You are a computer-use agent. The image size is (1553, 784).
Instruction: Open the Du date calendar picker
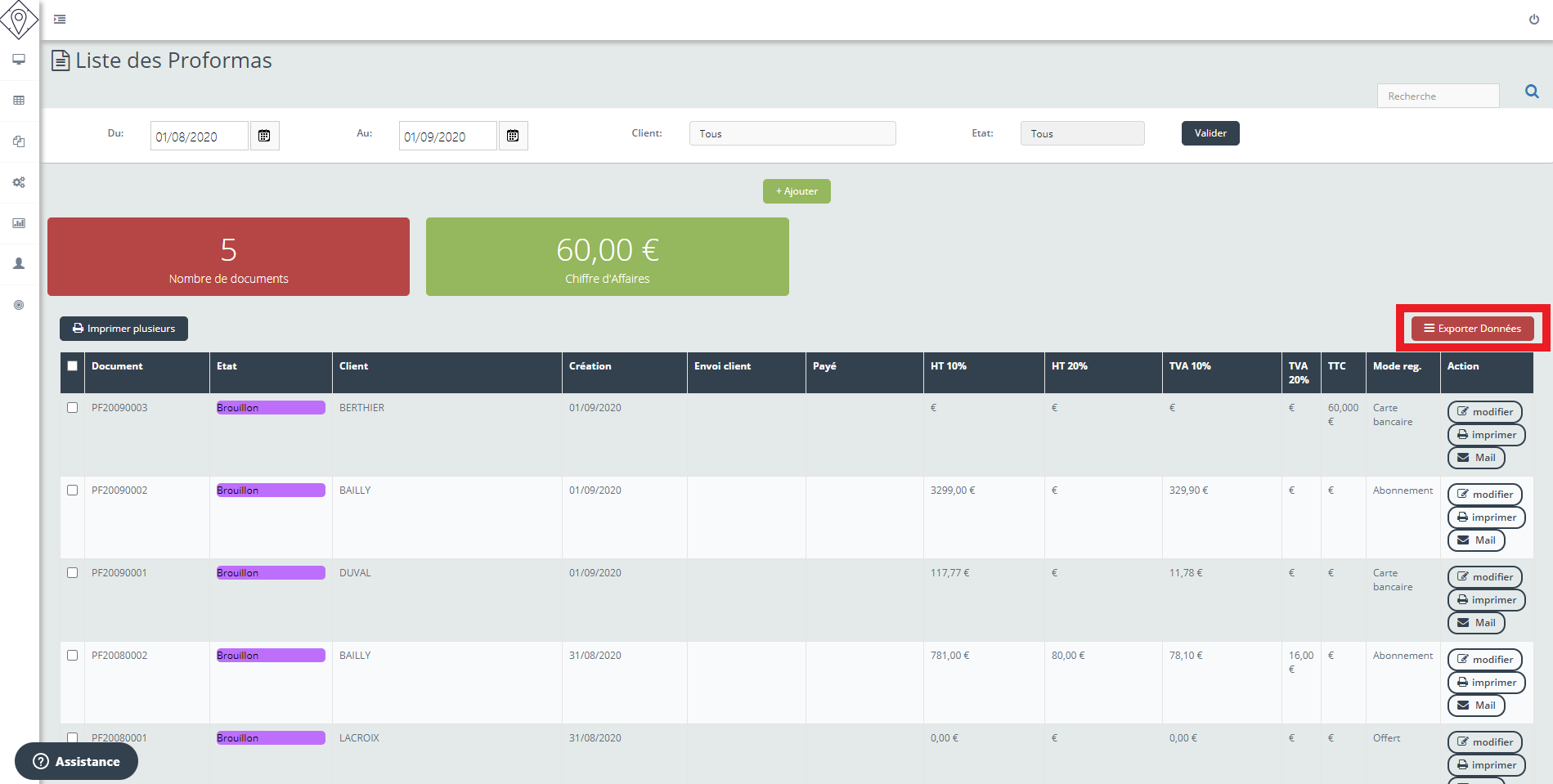point(264,135)
